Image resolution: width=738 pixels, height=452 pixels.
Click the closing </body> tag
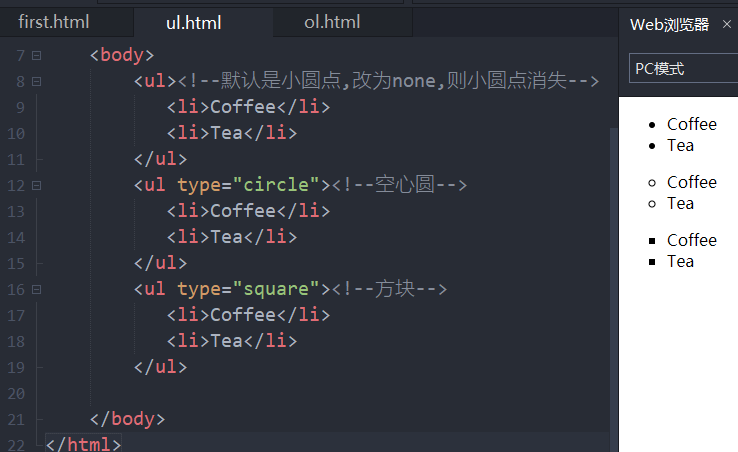pyautogui.click(x=128, y=419)
